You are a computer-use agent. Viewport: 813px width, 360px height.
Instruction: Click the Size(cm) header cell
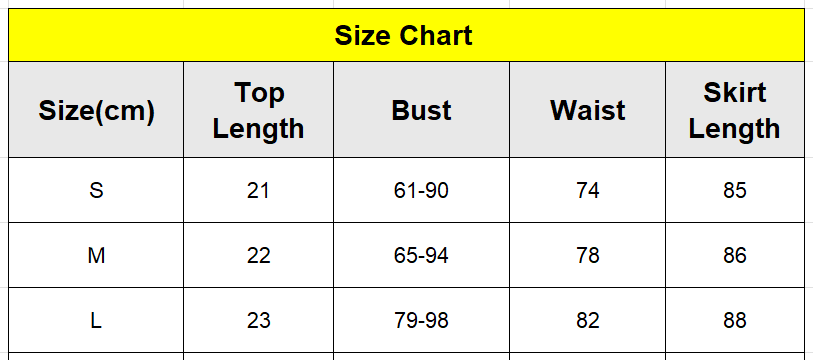[96, 109]
